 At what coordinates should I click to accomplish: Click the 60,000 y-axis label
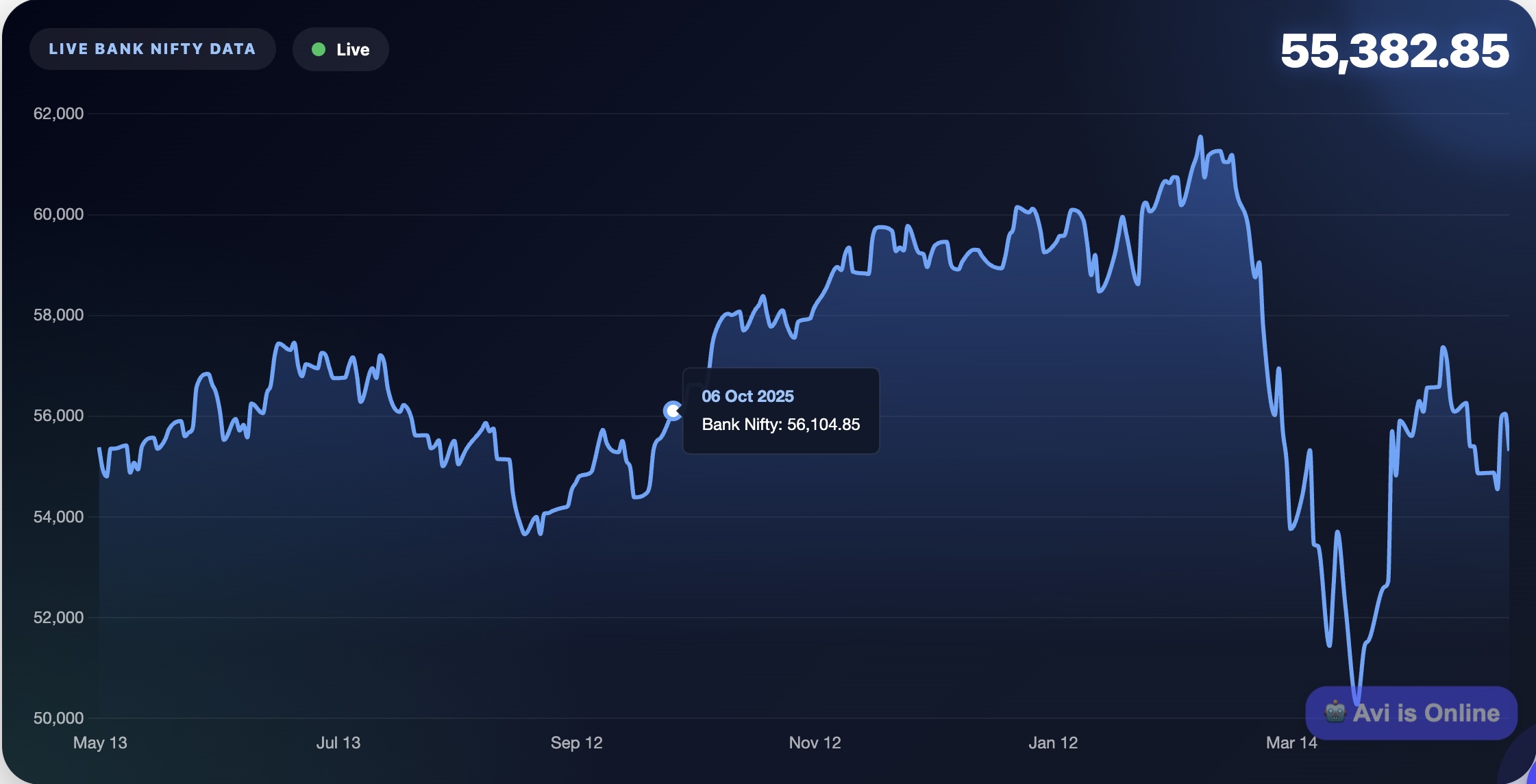(59, 214)
